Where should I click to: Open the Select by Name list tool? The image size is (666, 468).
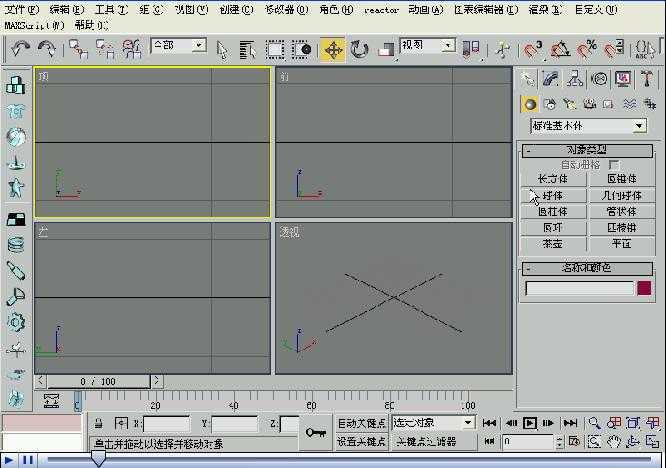click(248, 50)
